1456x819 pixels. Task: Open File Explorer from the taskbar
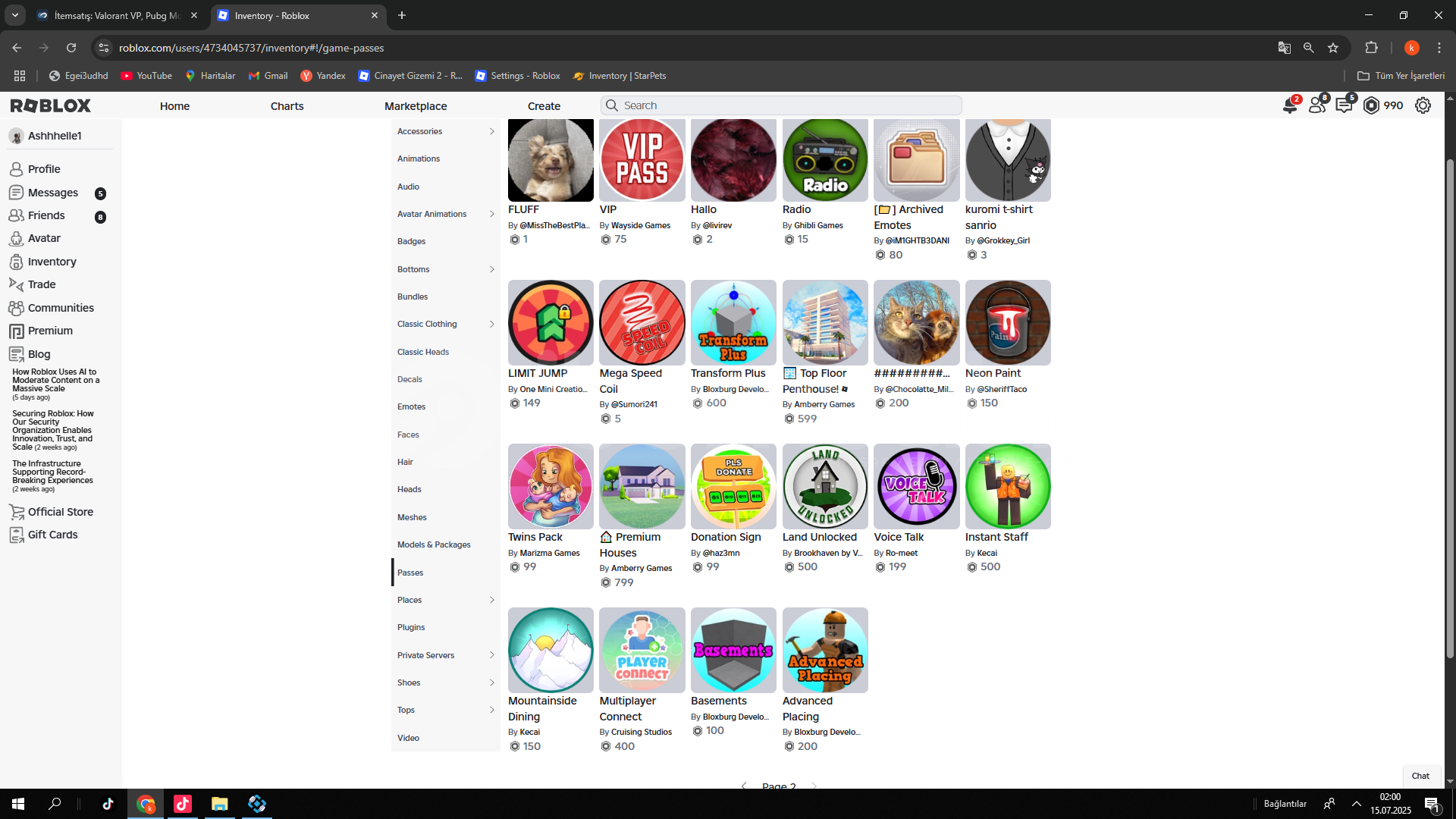pos(220,804)
